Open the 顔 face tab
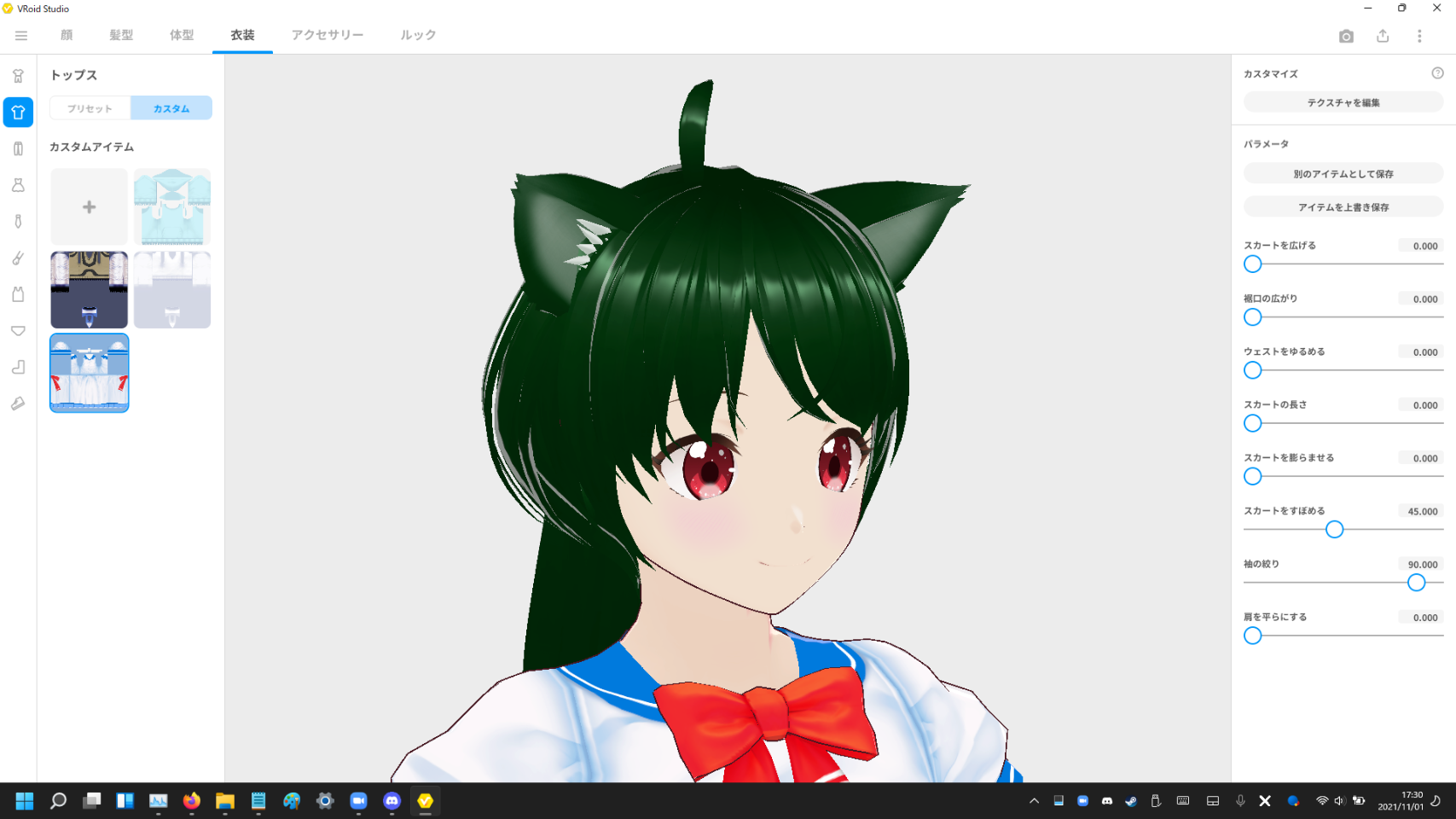The width and height of the screenshot is (1456, 819). click(67, 35)
